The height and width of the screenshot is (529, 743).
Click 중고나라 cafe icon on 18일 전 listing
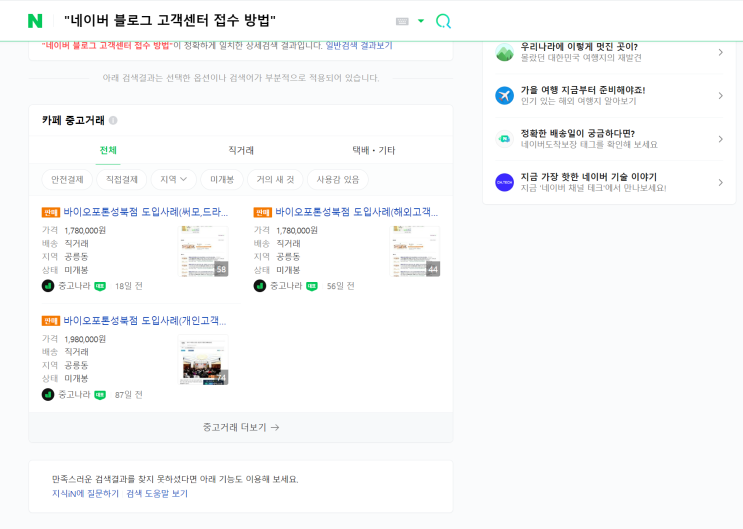click(x=48, y=286)
